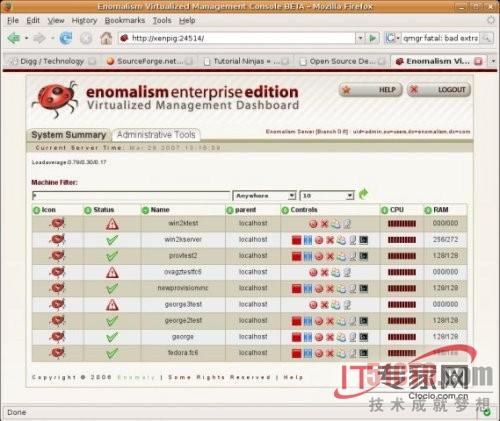Open terminal console for george machine

[364, 337]
